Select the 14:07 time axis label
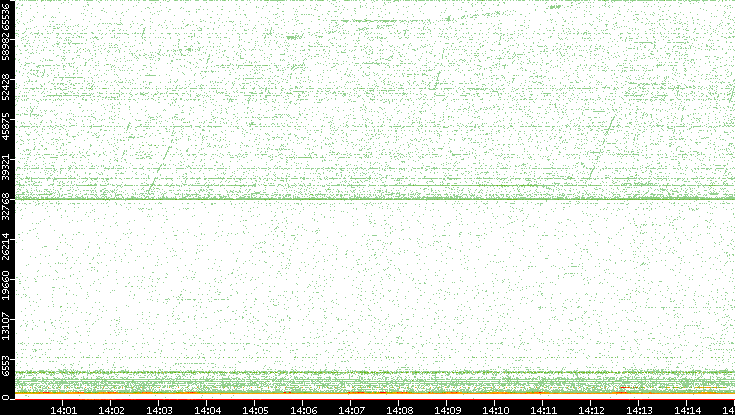This screenshot has width=735, height=415. click(x=351, y=410)
